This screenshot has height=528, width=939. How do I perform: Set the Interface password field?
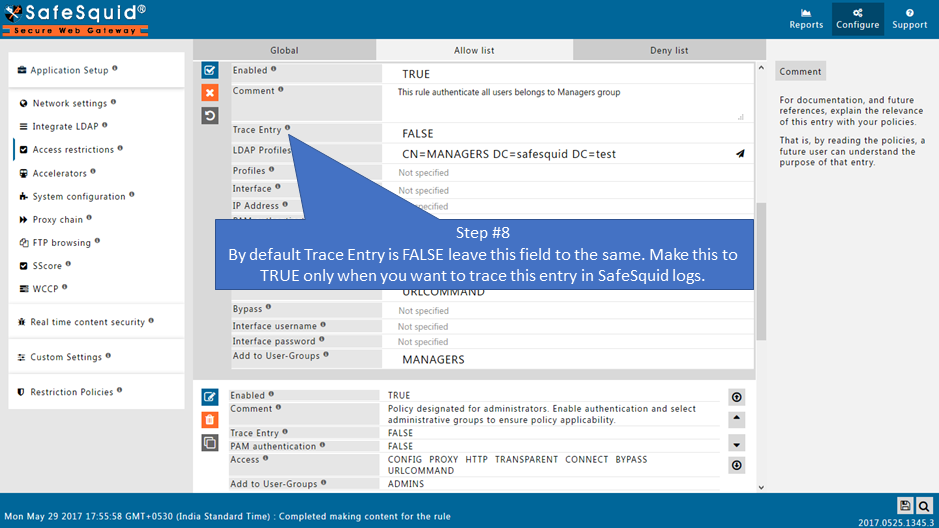pos(567,342)
